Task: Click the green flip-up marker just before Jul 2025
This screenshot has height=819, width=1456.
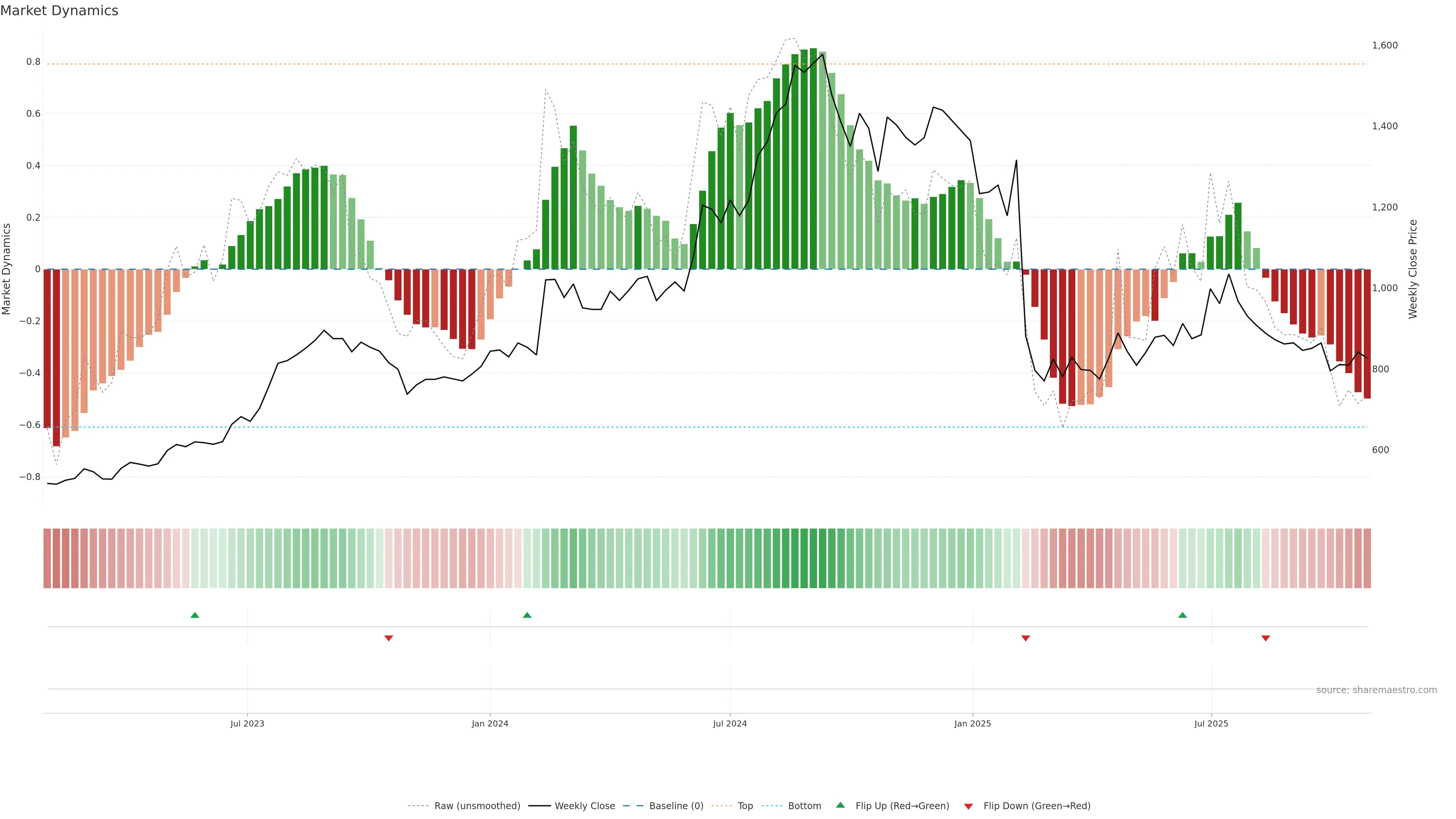Action: [1183, 615]
